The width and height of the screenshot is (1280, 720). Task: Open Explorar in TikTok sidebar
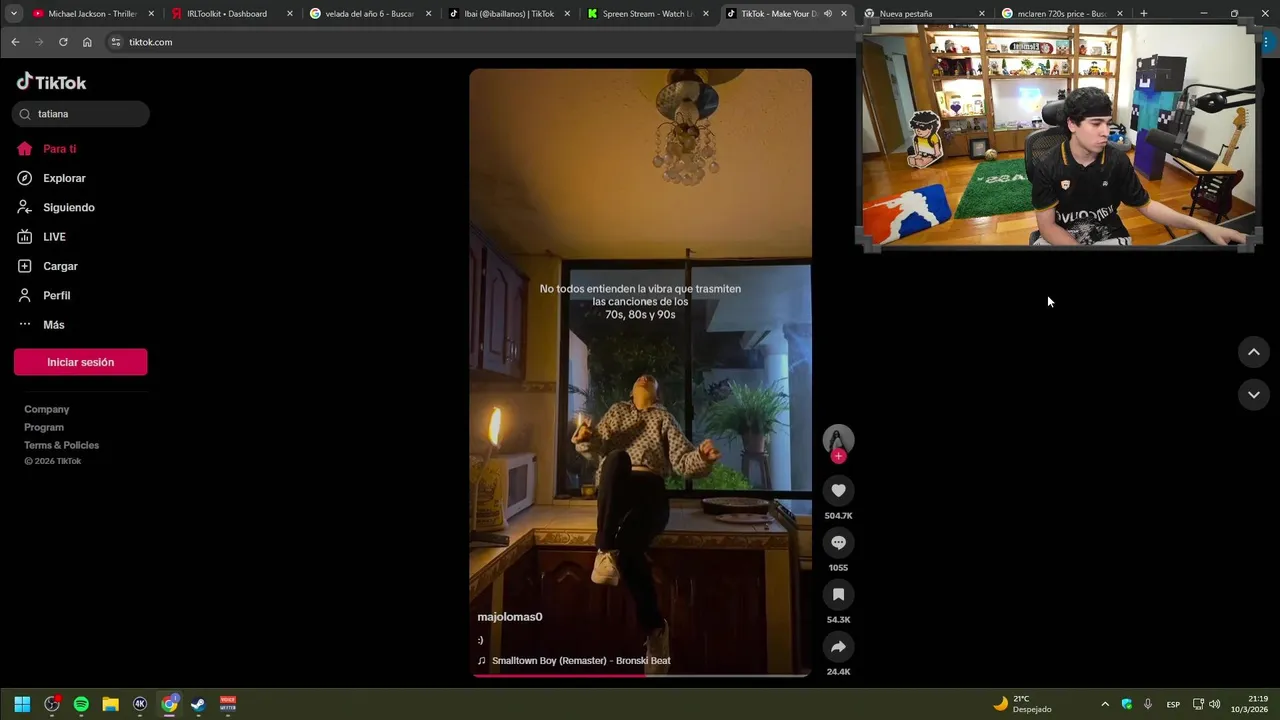coord(51,178)
